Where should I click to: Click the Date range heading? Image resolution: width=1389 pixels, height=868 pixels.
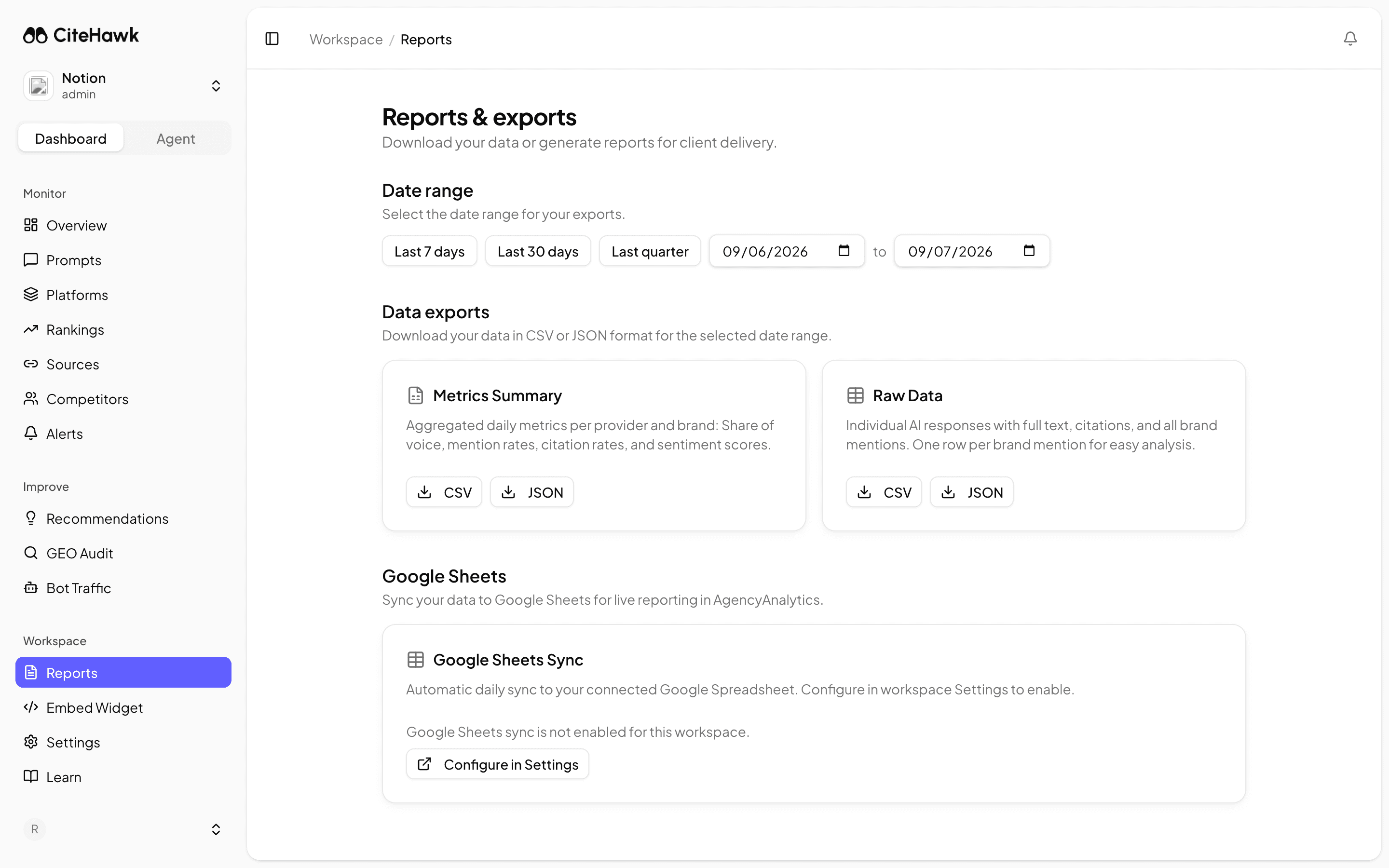click(x=428, y=190)
